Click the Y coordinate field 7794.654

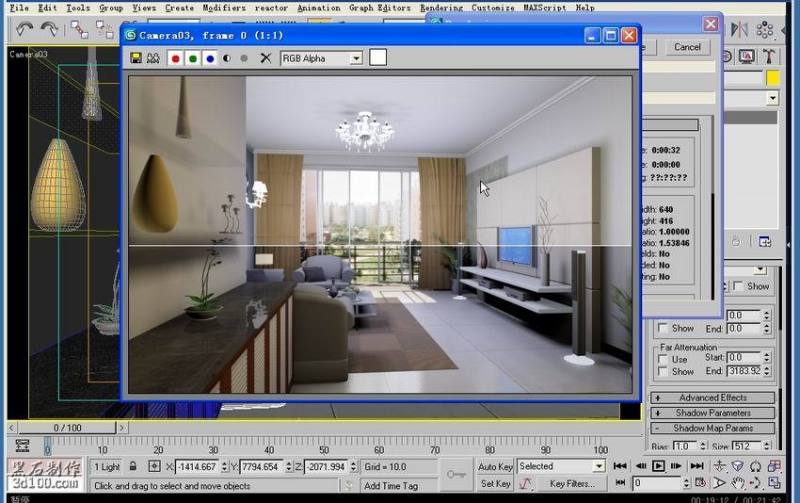(261, 467)
